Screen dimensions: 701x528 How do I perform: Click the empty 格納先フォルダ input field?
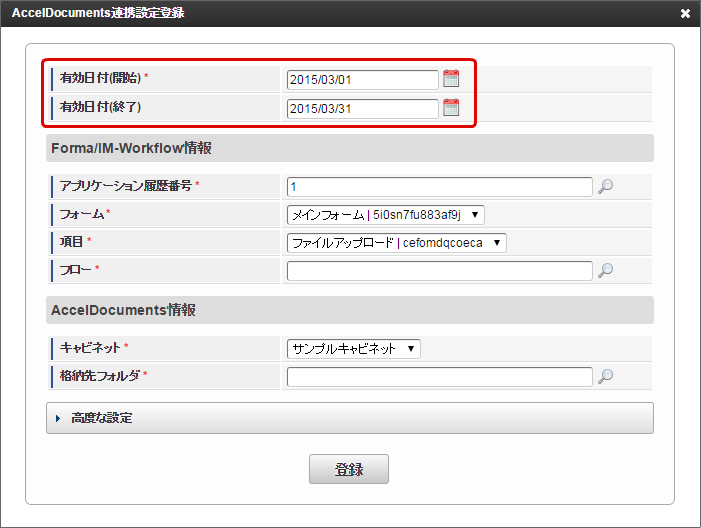point(439,377)
